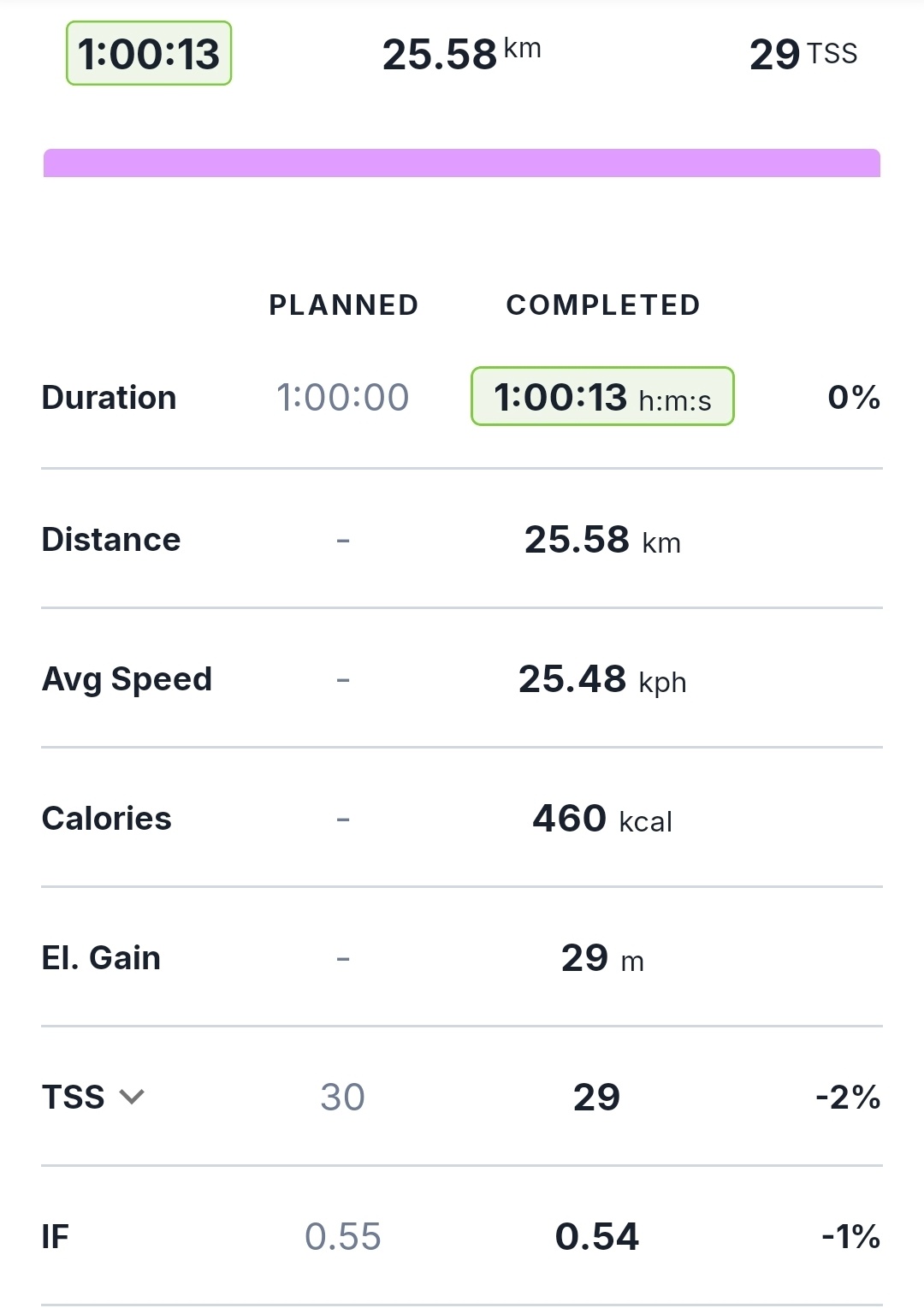
Task: Expand the TSS metric dropdown chevron
Action: tap(132, 1098)
